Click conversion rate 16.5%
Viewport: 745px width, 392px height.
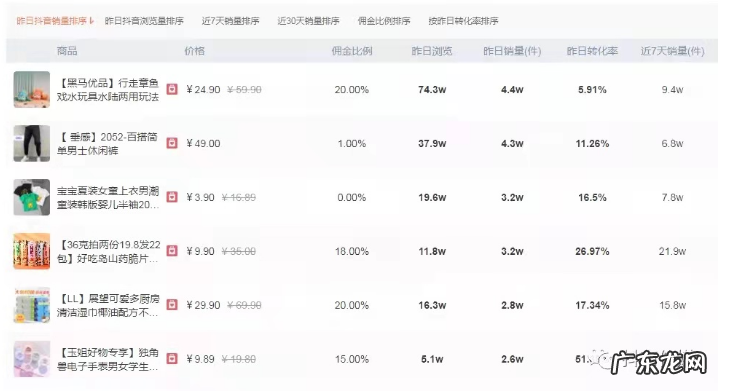[592, 197]
